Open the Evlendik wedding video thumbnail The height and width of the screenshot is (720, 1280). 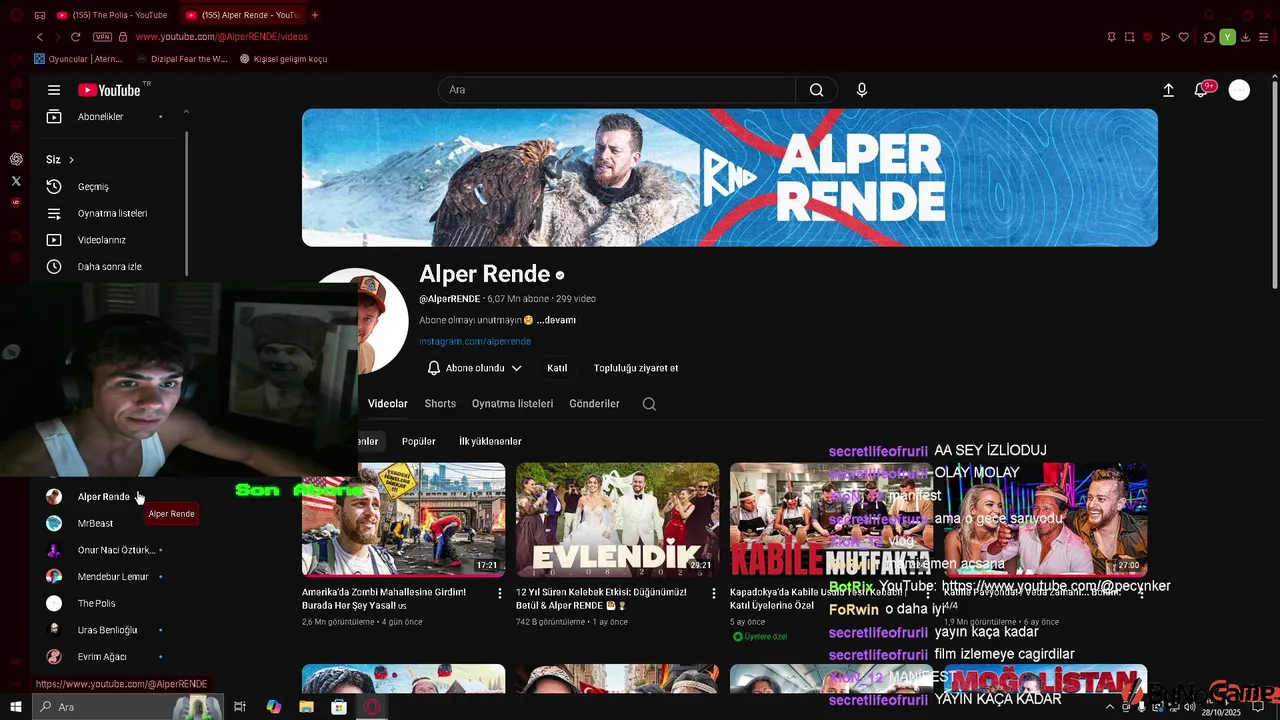click(618, 520)
